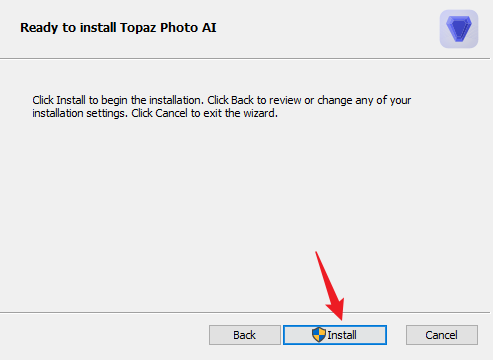Click the "Ready to install Topaz Photo AI" heading
Viewport: 493px width, 360px height.
118,28
